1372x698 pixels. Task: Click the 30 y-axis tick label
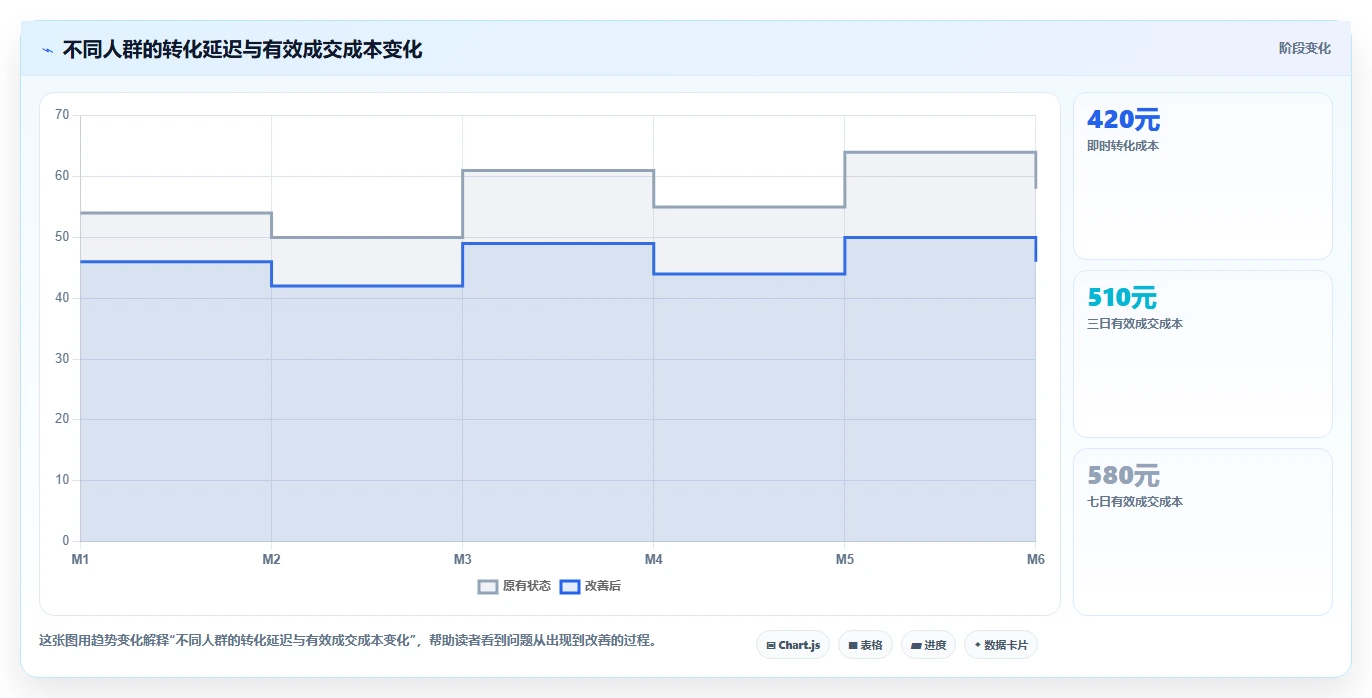62,359
